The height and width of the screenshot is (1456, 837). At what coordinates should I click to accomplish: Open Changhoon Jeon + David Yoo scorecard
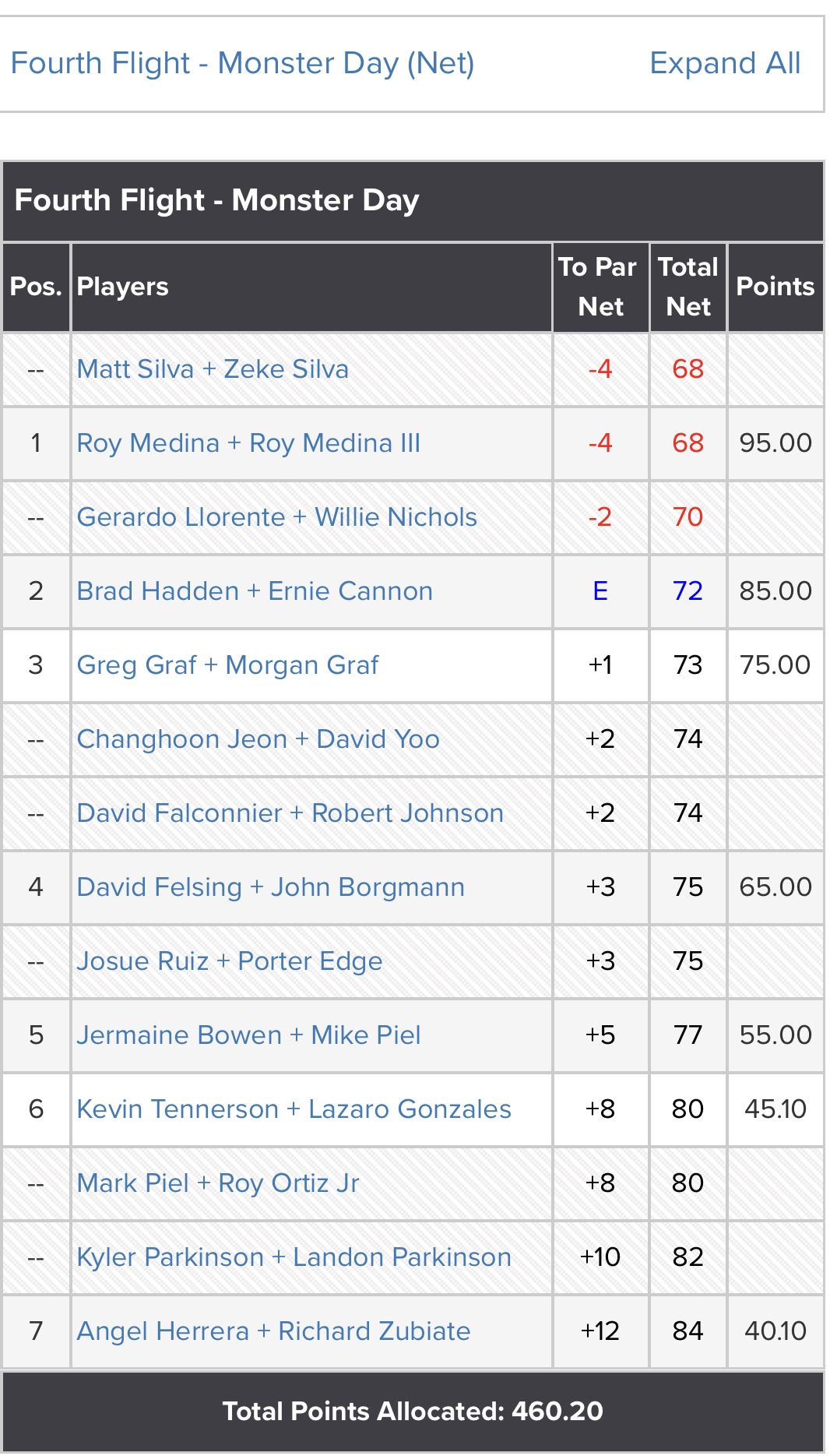point(258,739)
